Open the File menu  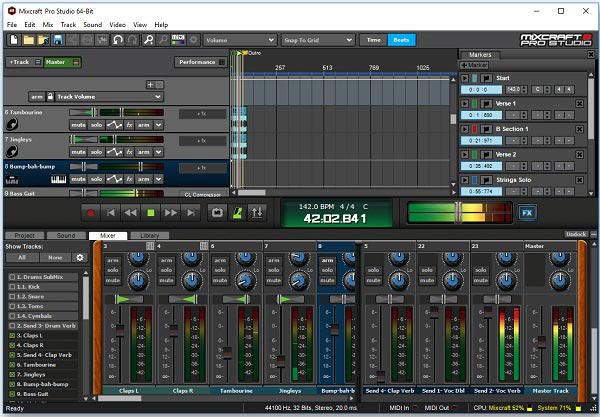12,24
